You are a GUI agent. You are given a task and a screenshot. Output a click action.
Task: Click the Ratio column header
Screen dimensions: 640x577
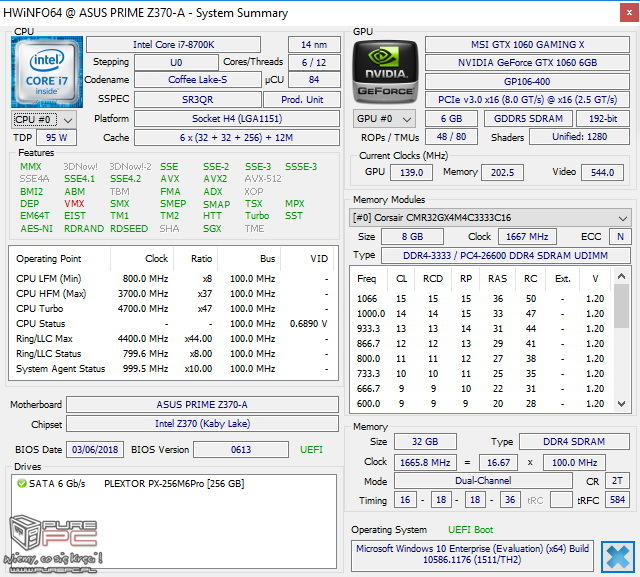[x=201, y=259]
